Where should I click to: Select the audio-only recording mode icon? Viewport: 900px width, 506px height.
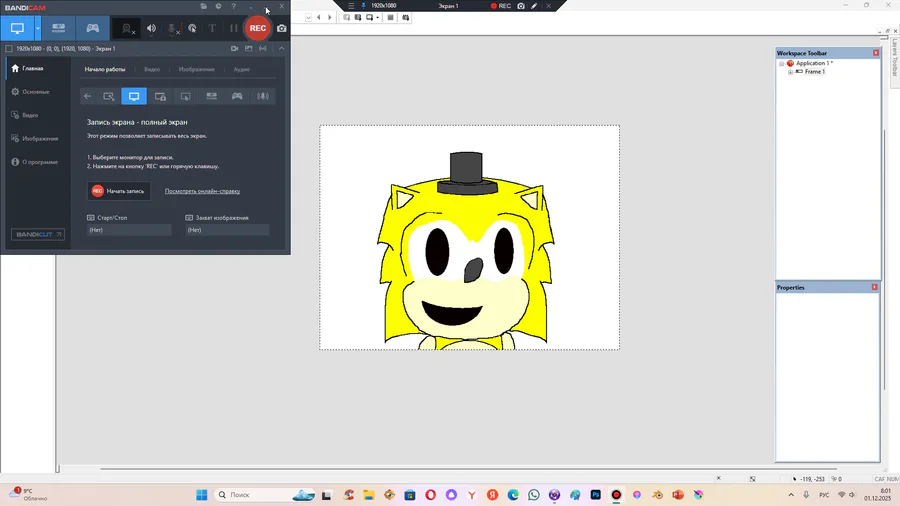(x=263, y=96)
